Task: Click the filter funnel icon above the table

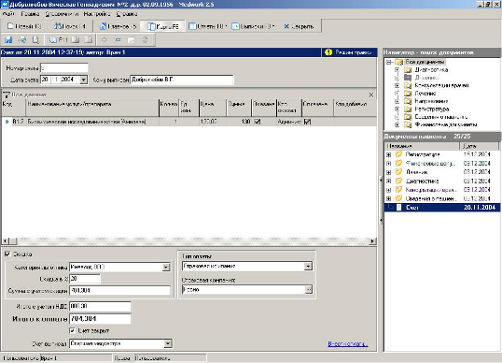Action: click(x=6, y=95)
